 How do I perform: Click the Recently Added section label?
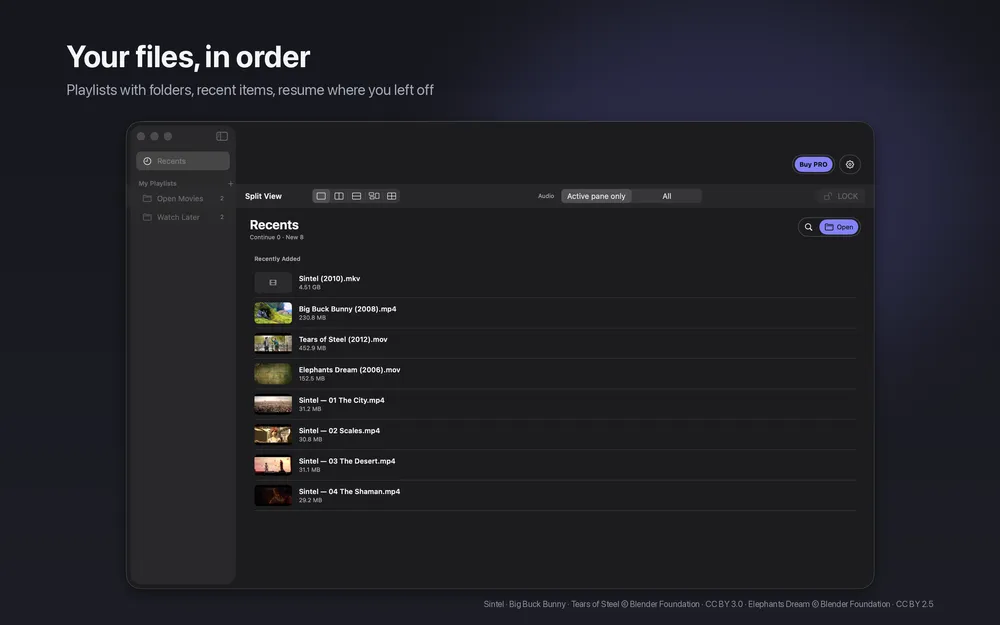pyautogui.click(x=277, y=259)
